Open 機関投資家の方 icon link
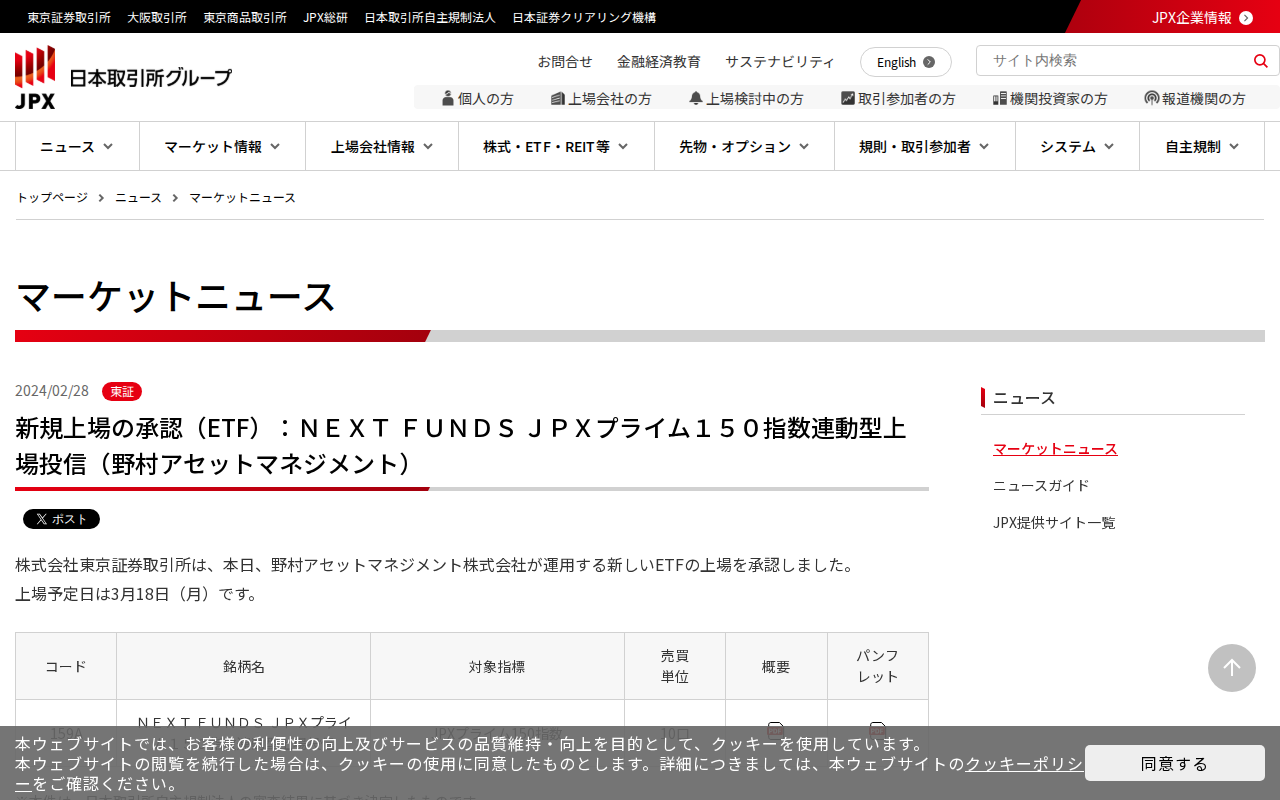1280x800 pixels. (1050, 98)
